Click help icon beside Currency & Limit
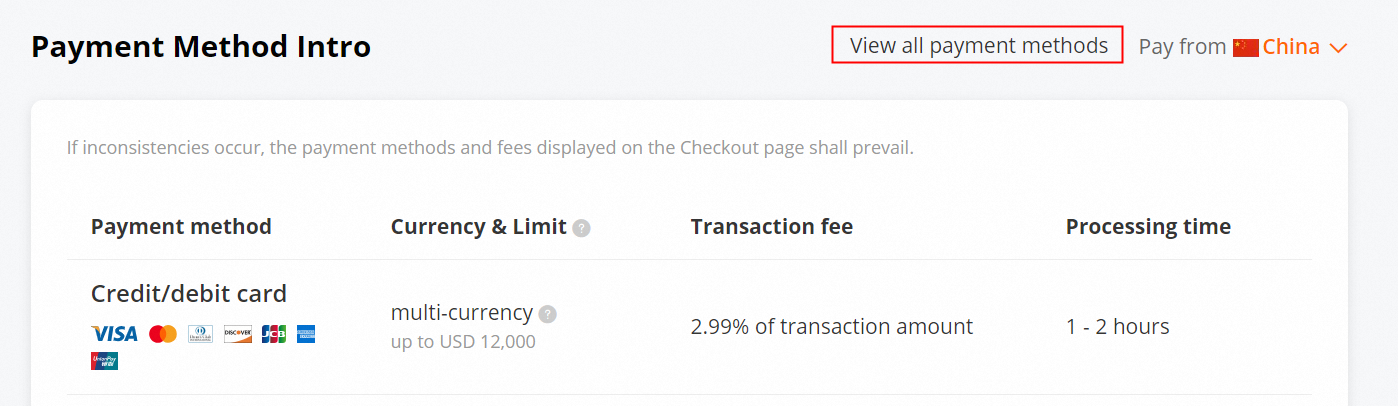The height and width of the screenshot is (406, 1398). (x=581, y=228)
